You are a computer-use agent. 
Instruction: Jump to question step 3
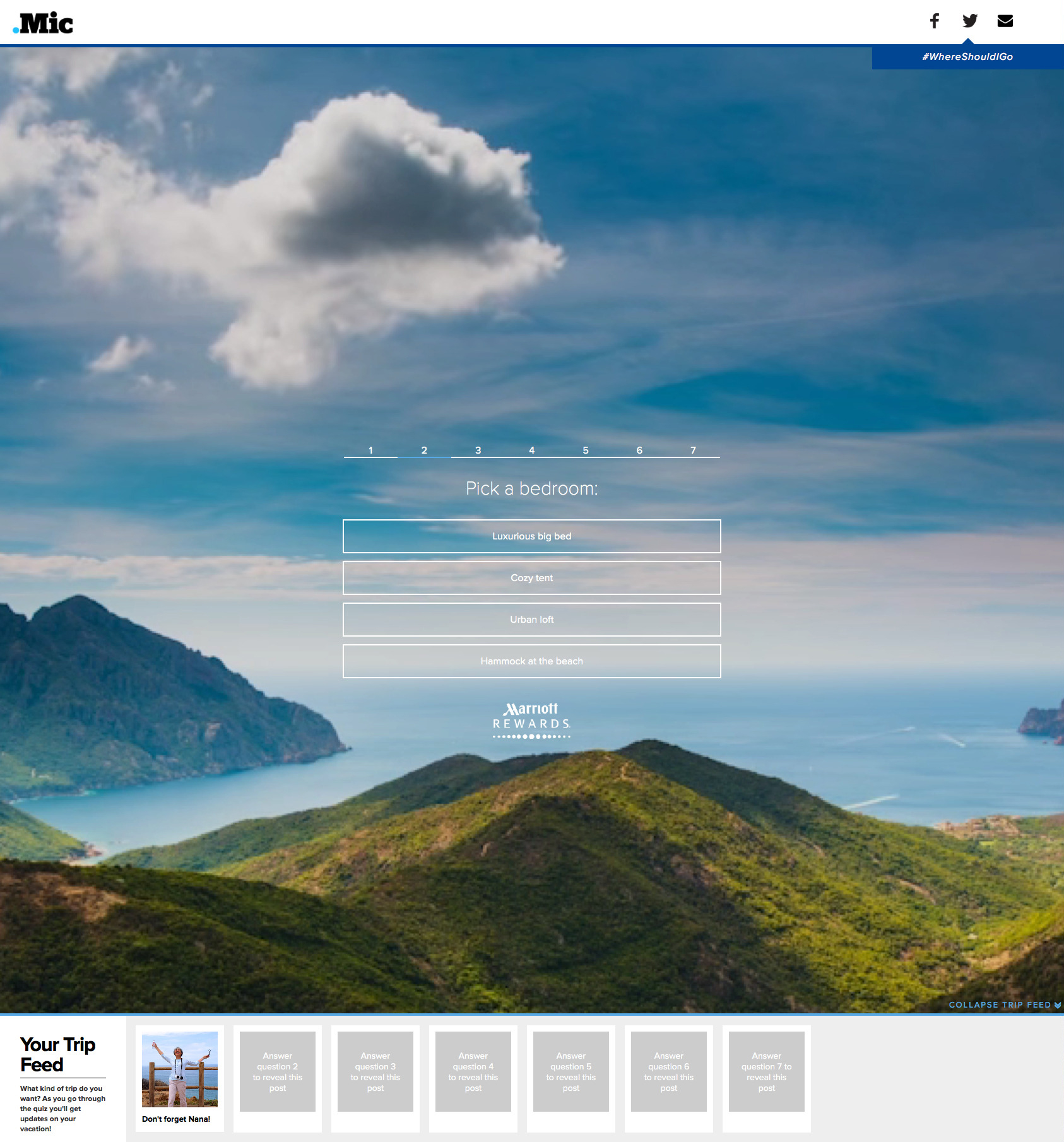pos(478,450)
